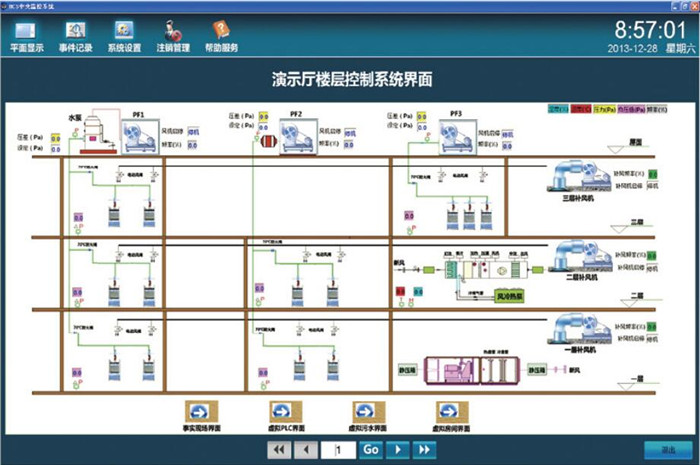The height and width of the screenshot is (465, 700).
Task: Jump to the last page
Action: tap(424, 450)
